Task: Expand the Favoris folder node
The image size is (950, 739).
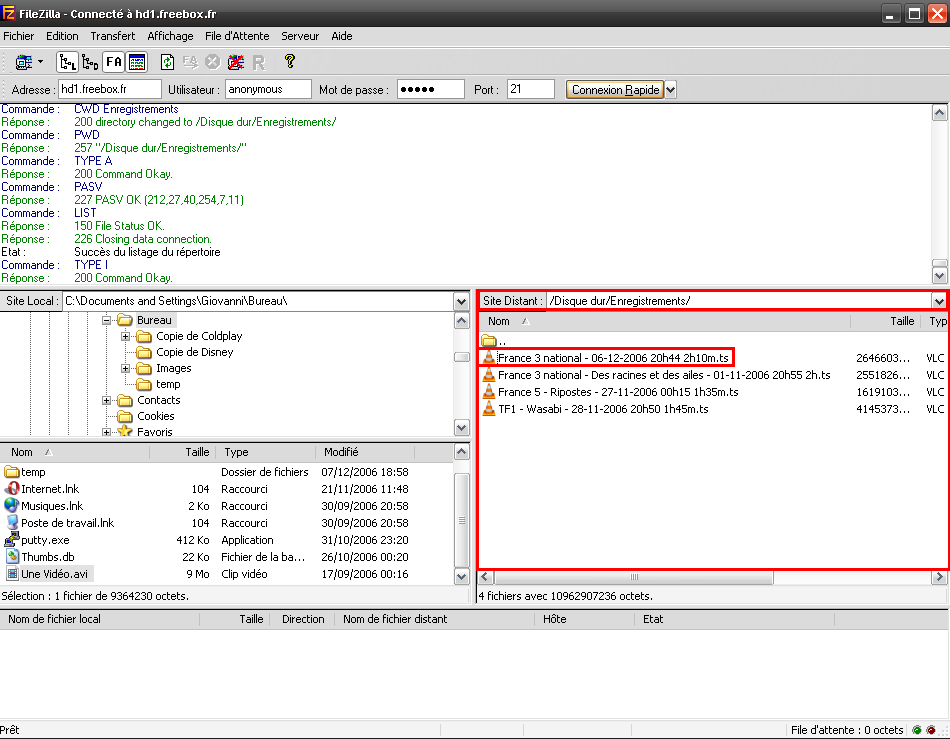Action: [107, 432]
